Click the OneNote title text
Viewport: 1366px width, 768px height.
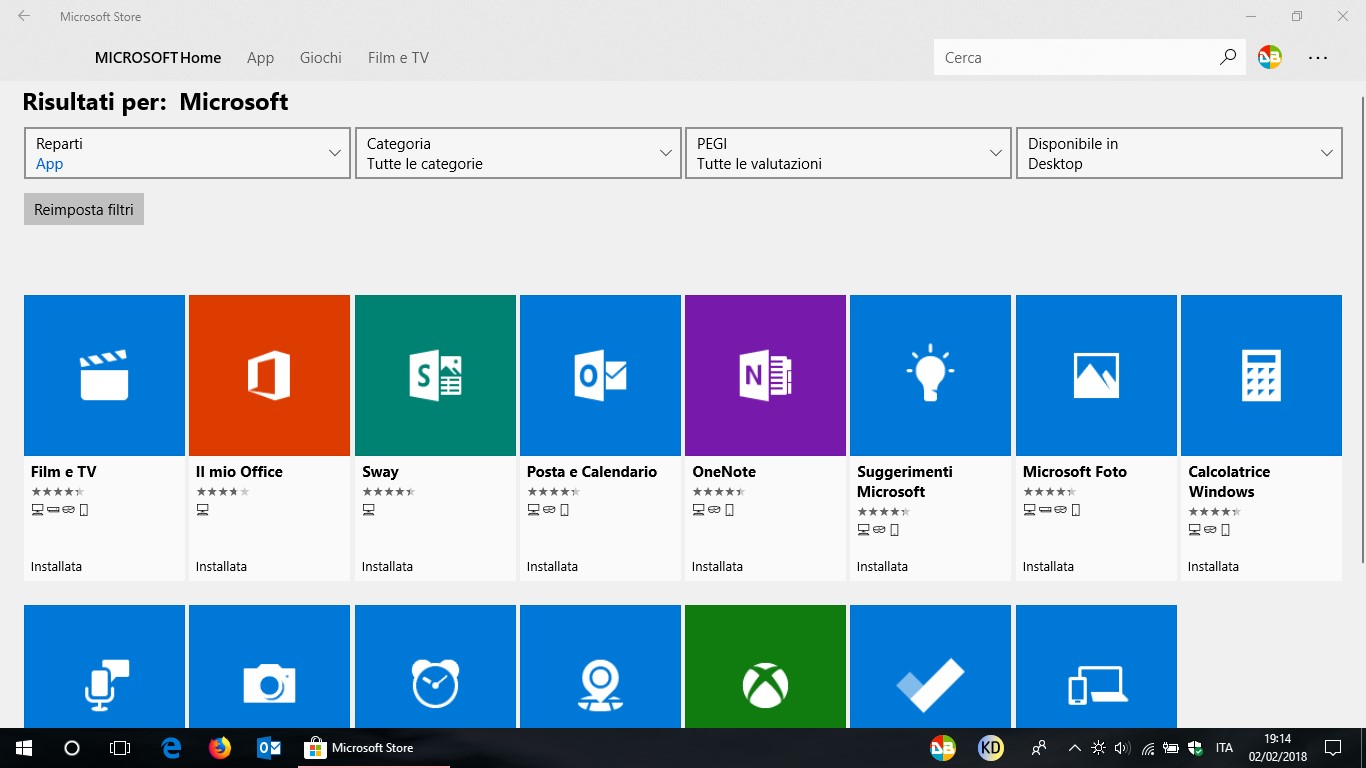(724, 472)
